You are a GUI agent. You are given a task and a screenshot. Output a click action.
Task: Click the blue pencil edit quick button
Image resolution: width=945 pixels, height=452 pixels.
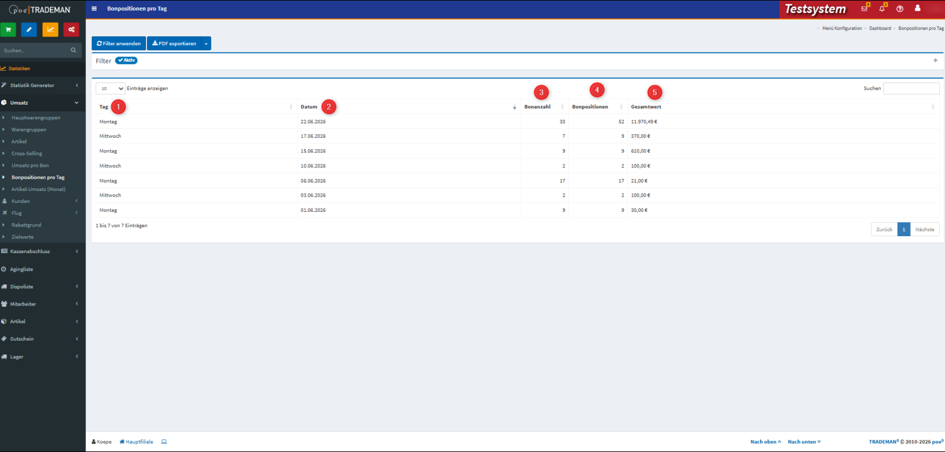tap(29, 30)
